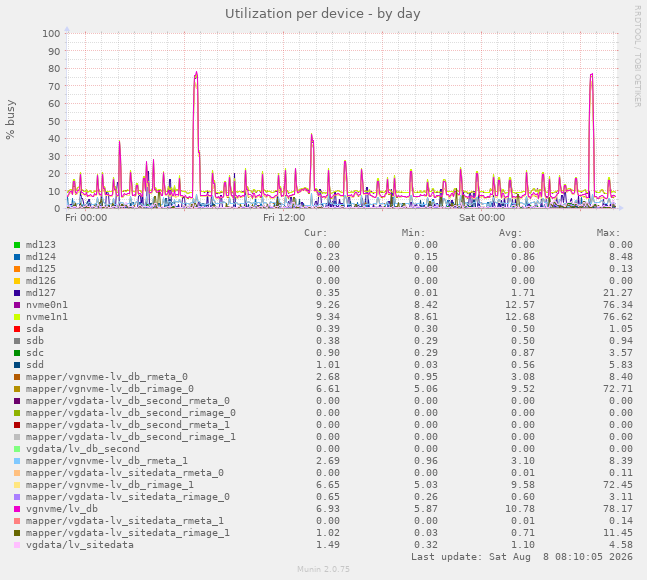Screen dimensions: 647x580
Task: Click the dark blue md127 legend swatch
Action: pos(17,293)
